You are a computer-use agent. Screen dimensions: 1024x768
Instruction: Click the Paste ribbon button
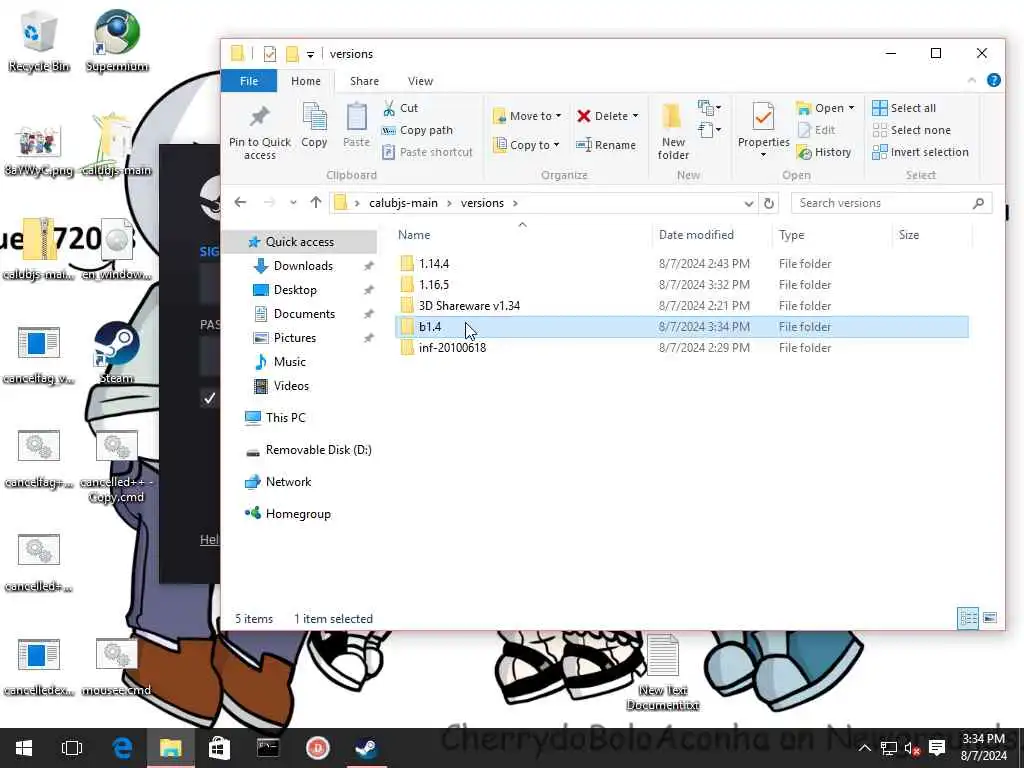coord(356,125)
